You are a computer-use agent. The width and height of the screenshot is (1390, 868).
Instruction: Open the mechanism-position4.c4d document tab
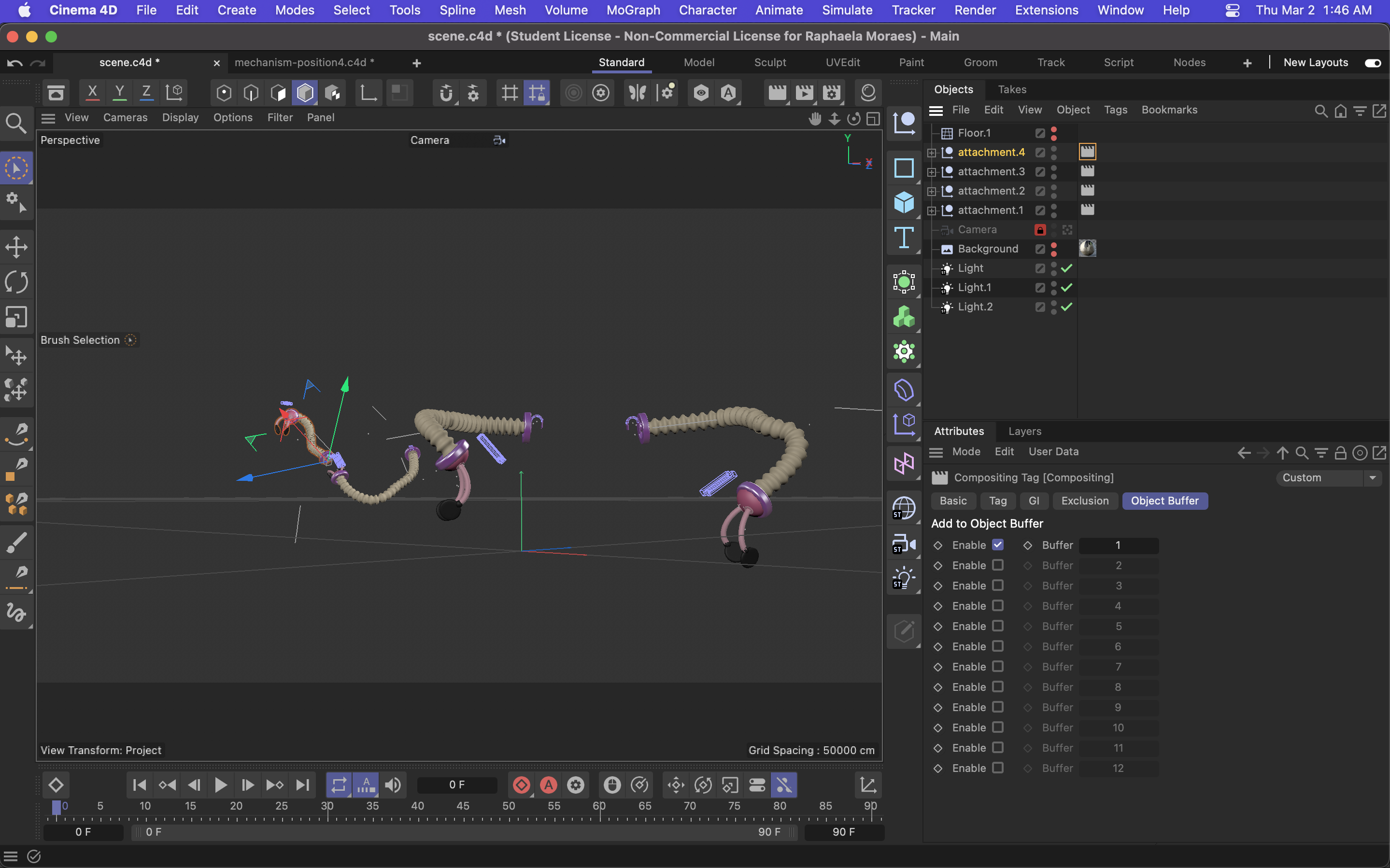[304, 63]
